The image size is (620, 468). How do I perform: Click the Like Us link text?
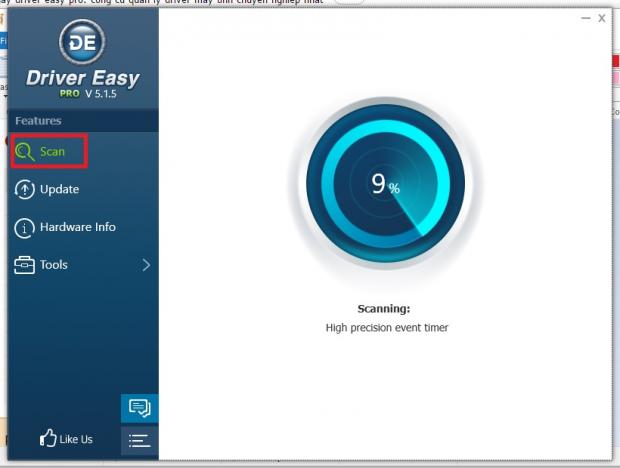coord(75,439)
